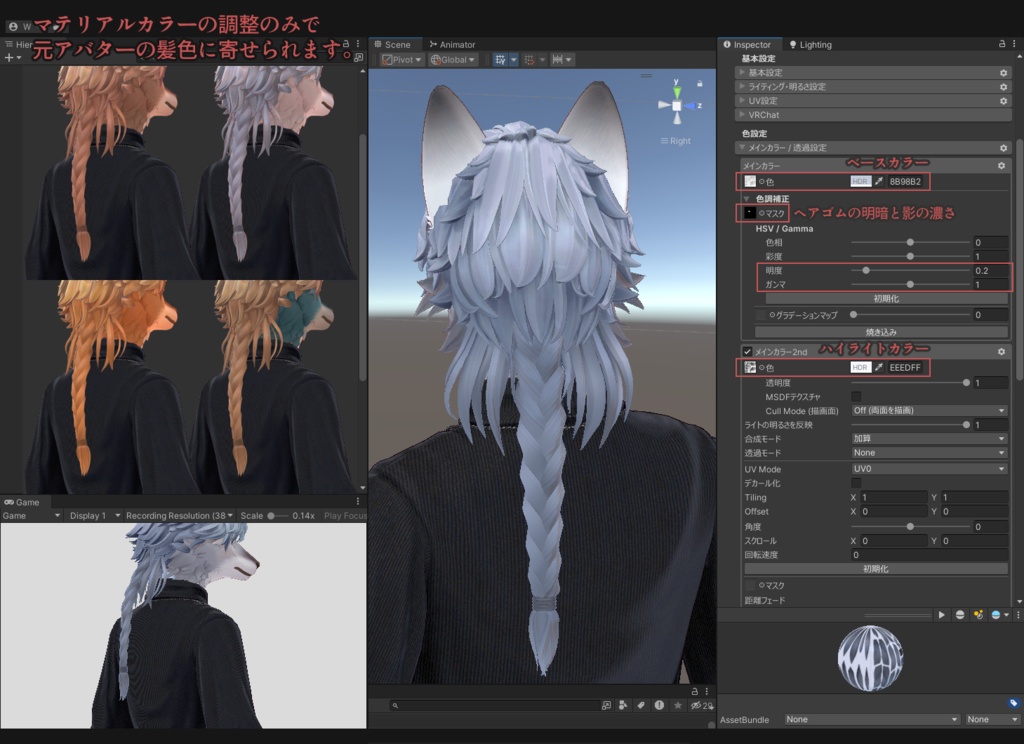
Task: Open the gear icon for the メインカラー section
Action: coord(1002,165)
